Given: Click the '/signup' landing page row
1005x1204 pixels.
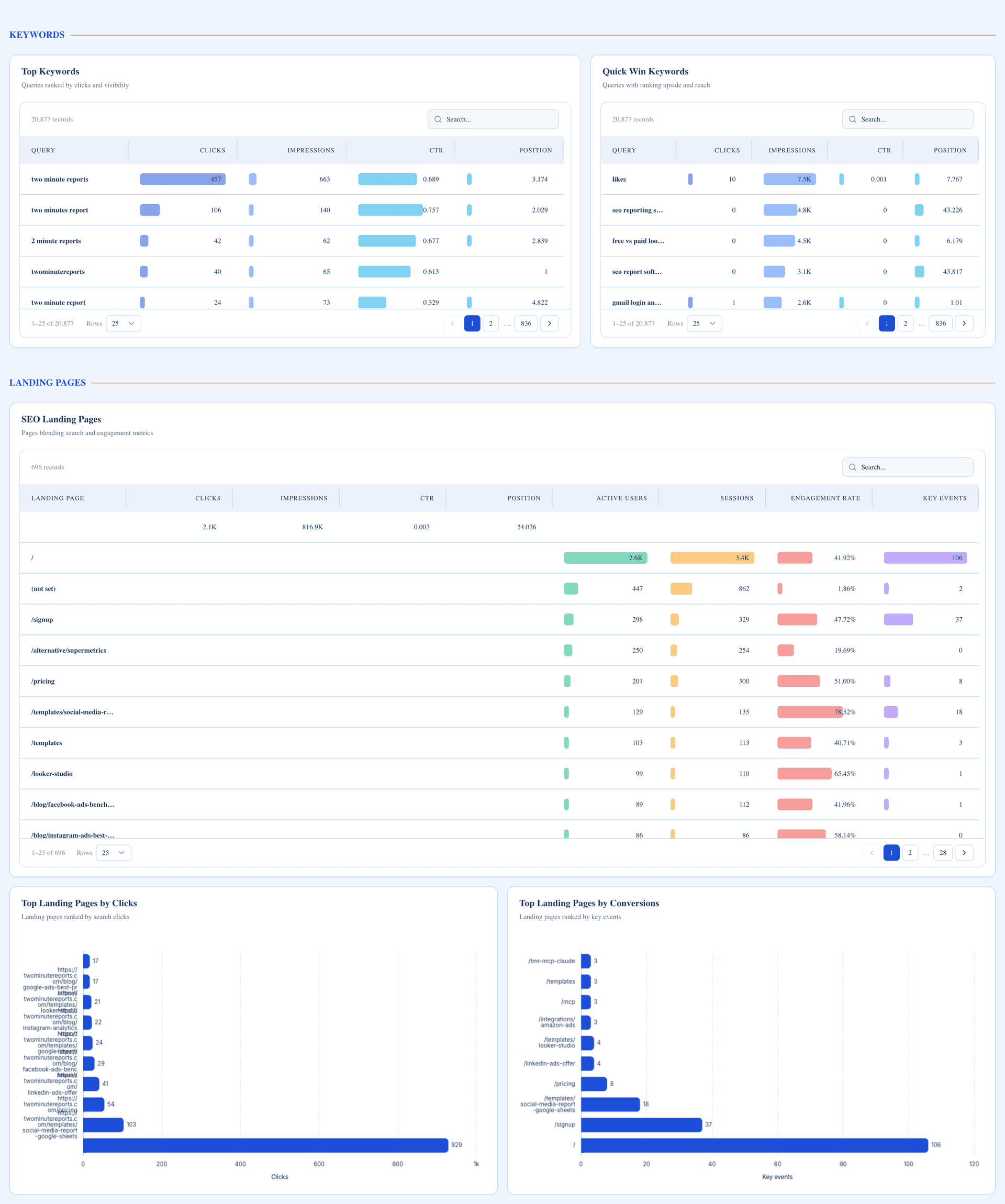Looking at the screenshot, I should click(499, 619).
